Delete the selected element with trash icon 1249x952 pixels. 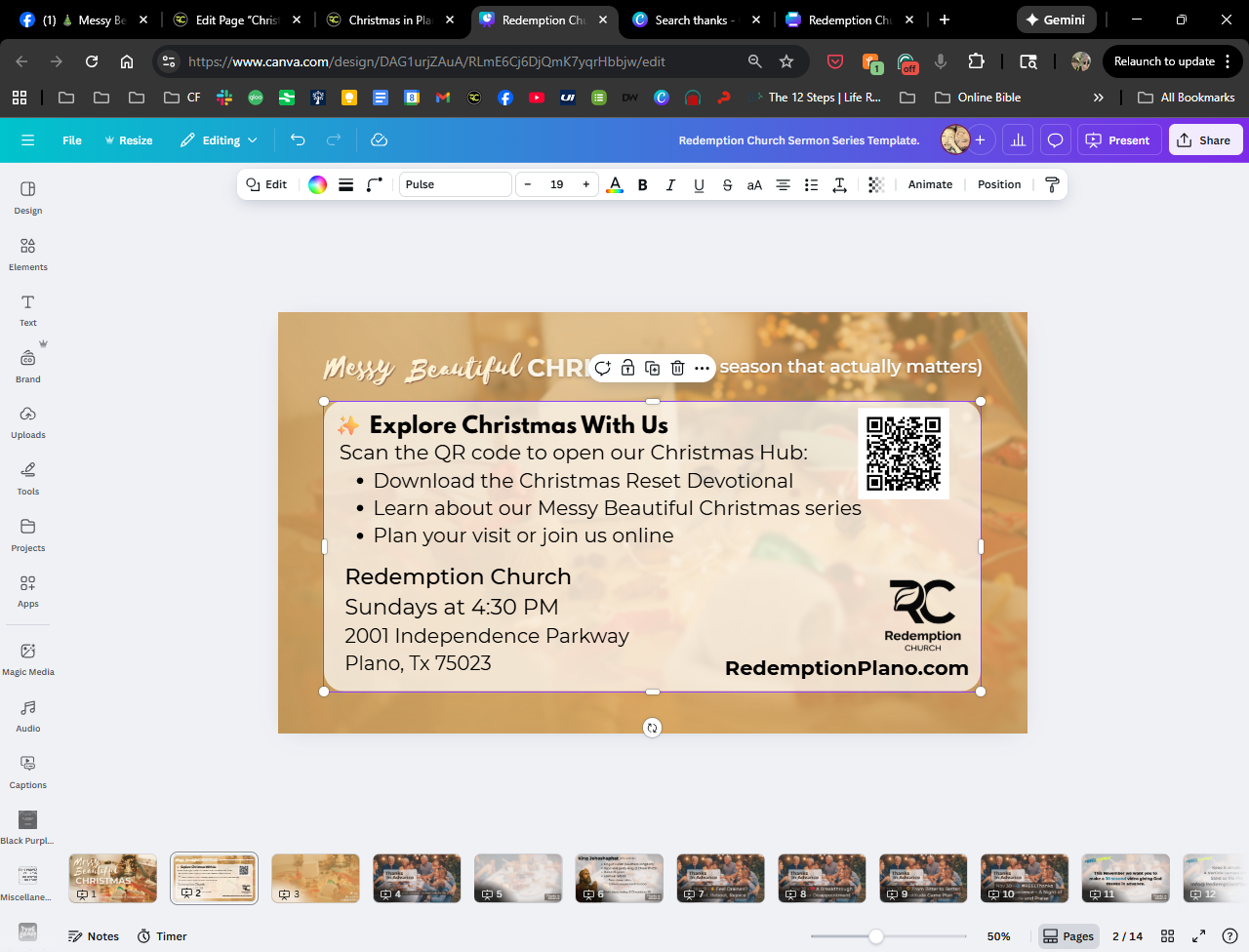tap(677, 368)
